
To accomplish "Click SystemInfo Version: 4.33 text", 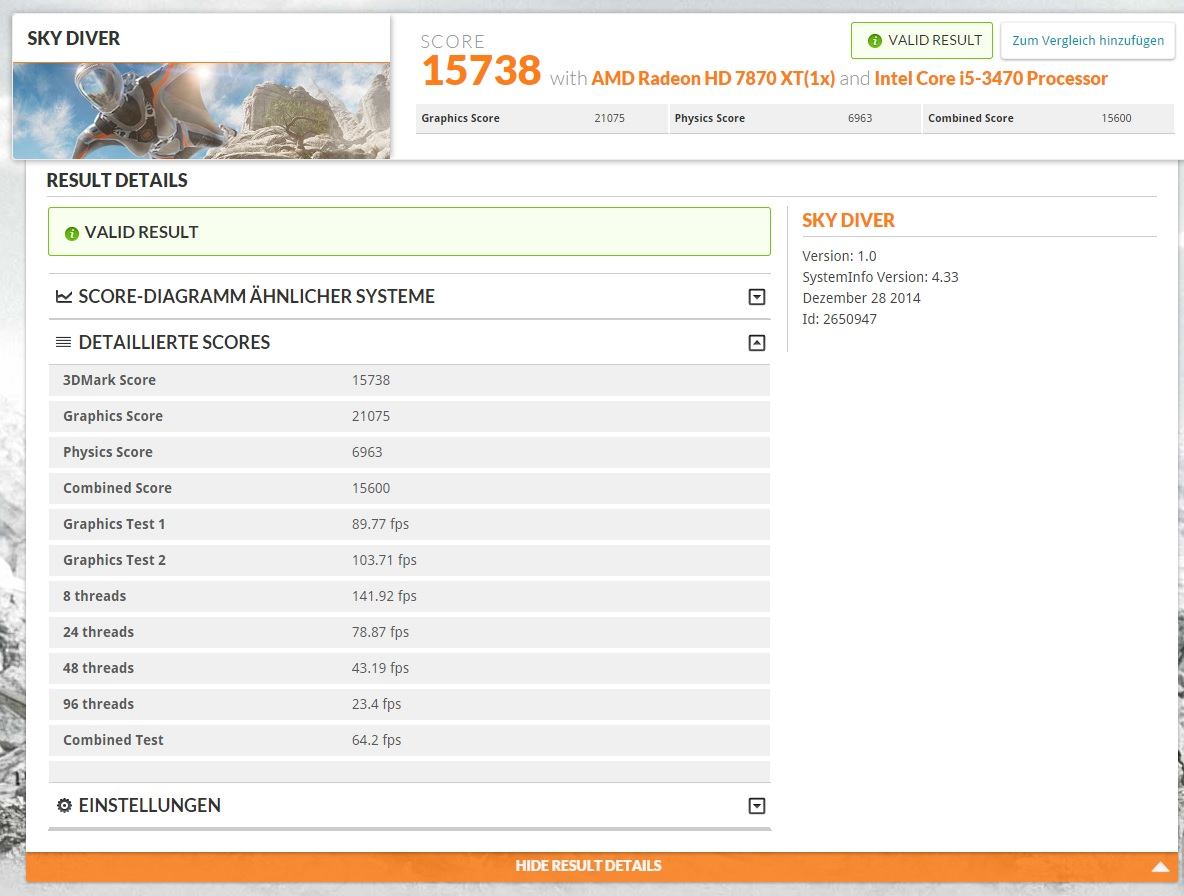I will (880, 277).
